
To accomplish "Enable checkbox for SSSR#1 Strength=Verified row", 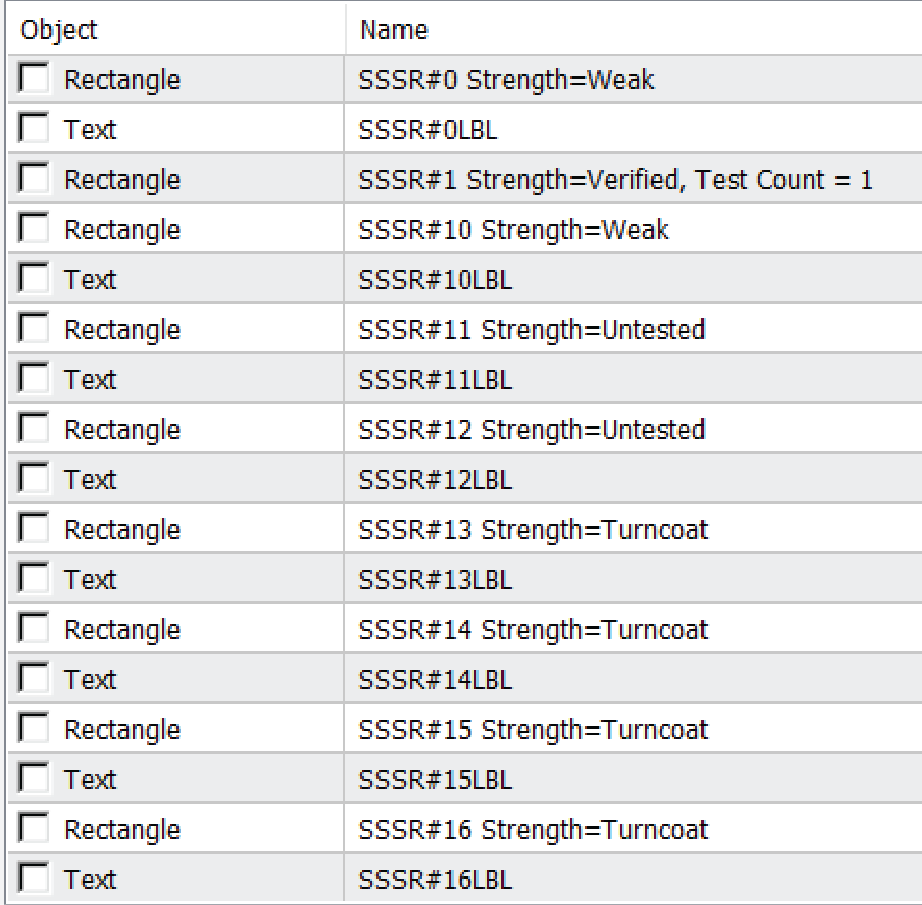I will pyautogui.click(x=34, y=178).
